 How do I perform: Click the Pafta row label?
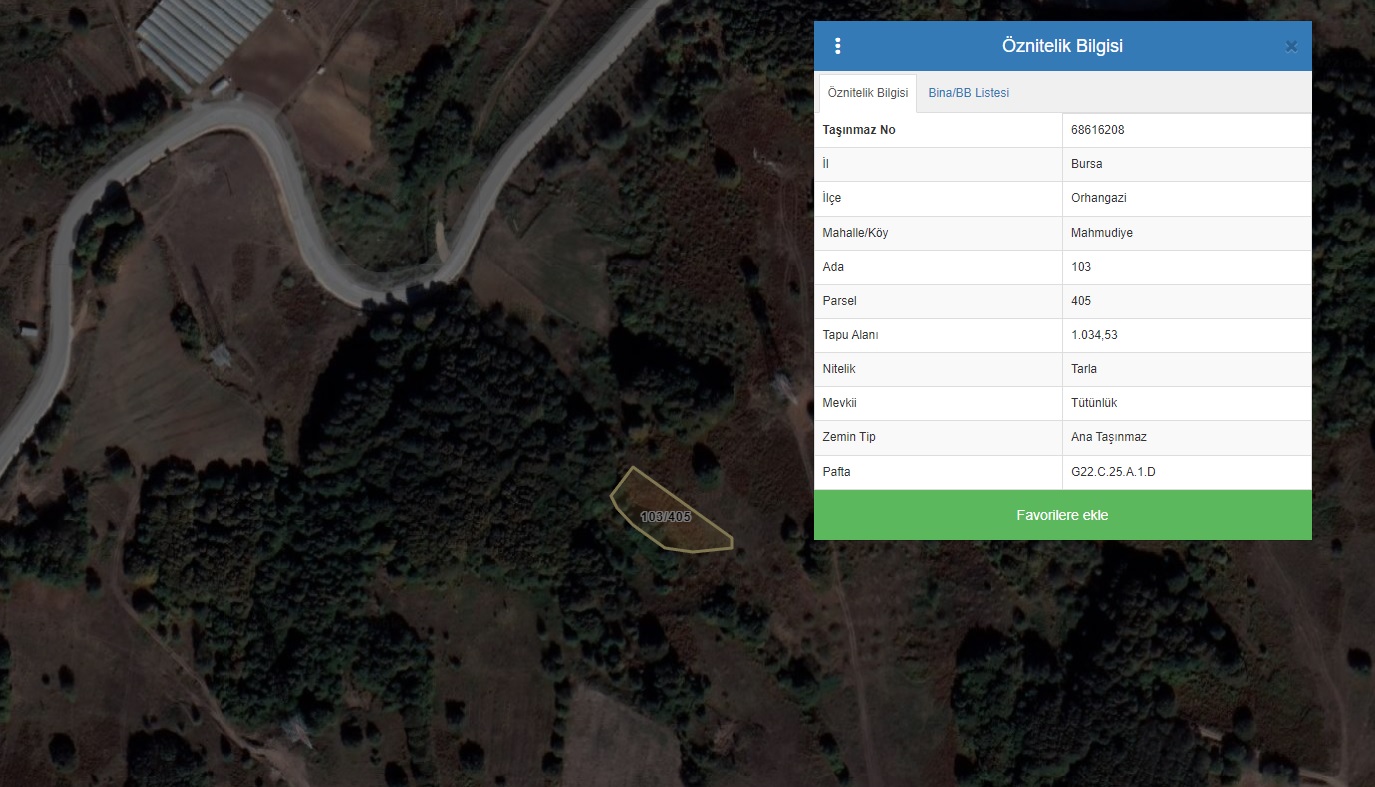(x=836, y=472)
